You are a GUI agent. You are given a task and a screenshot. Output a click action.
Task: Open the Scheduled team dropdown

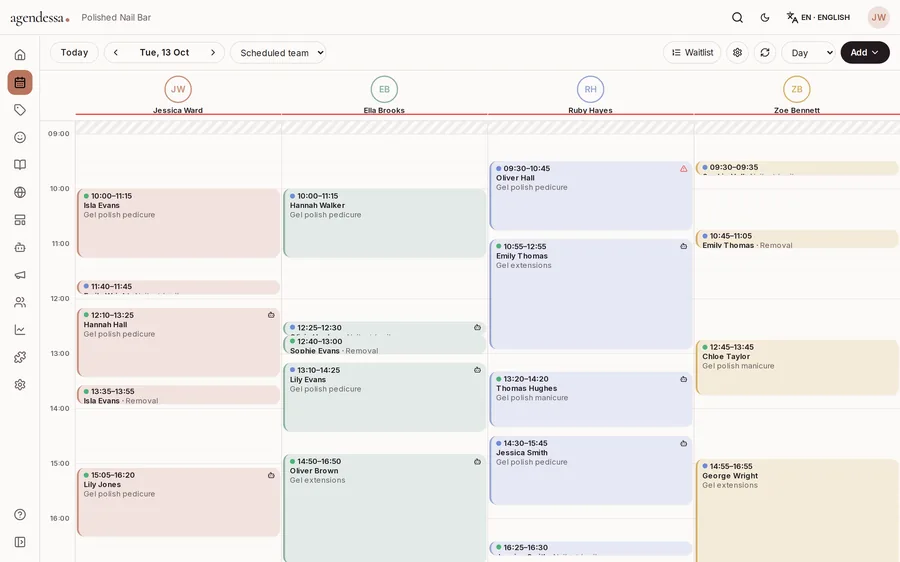(278, 53)
